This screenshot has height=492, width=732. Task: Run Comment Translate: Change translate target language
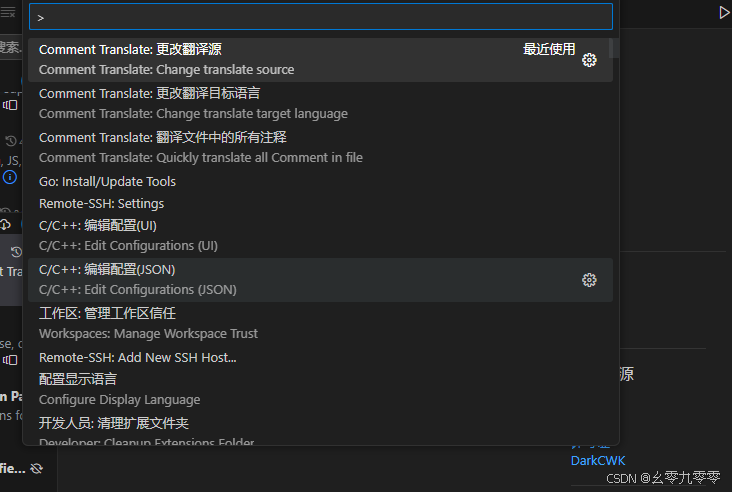point(320,104)
